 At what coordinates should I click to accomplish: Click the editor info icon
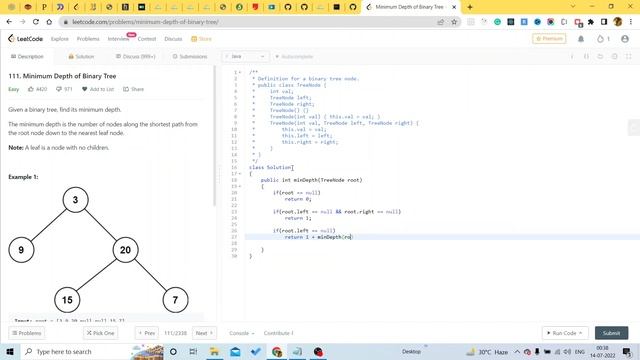click(x=572, y=56)
